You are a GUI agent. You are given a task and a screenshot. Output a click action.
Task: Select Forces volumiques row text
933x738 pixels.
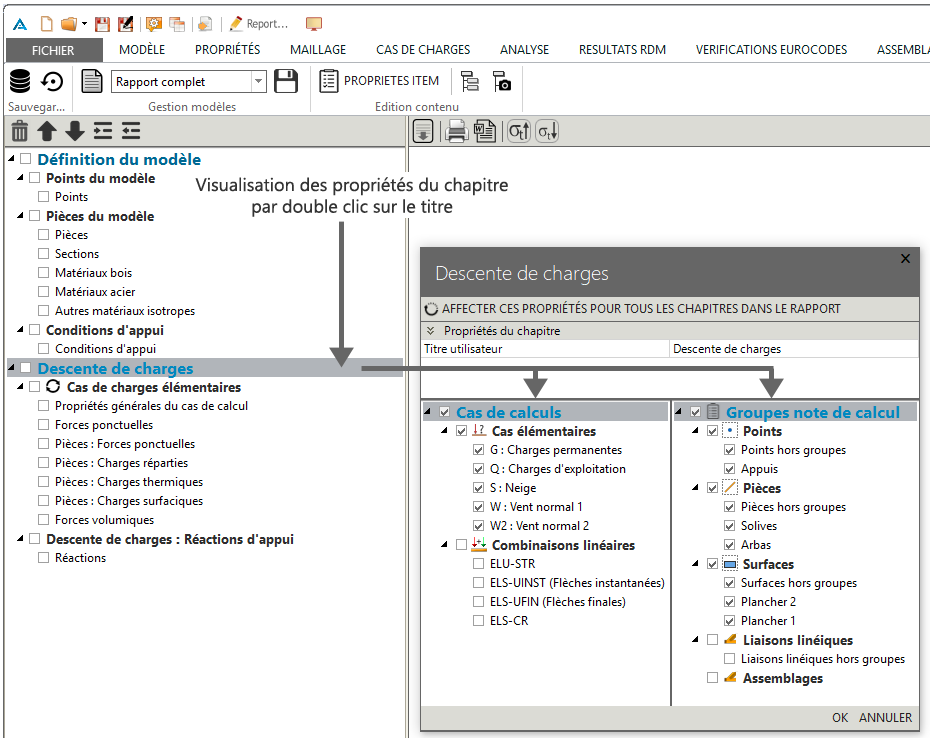click(105, 520)
